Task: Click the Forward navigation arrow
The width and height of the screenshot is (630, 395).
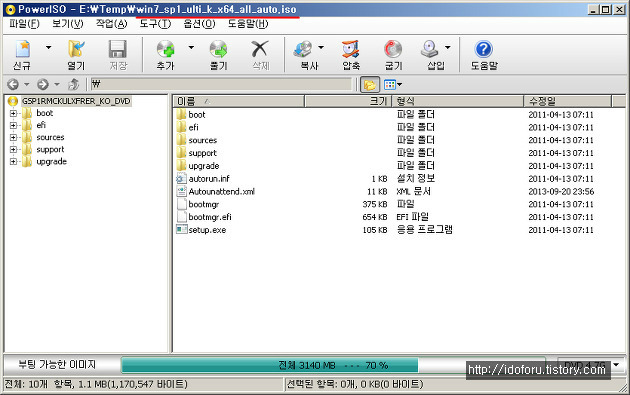Action: [x=43, y=84]
